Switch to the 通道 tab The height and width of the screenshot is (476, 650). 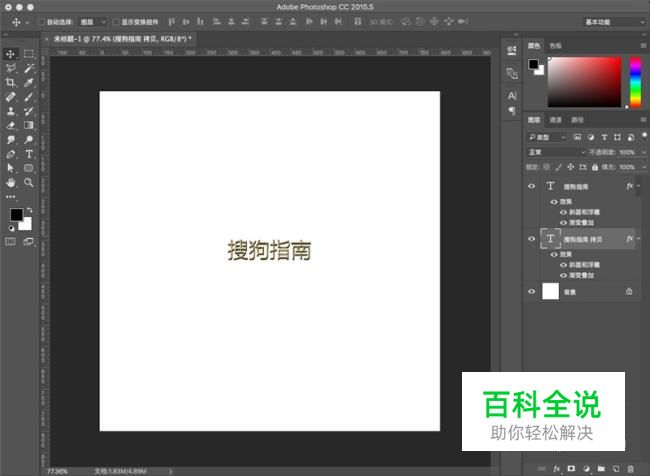554,120
